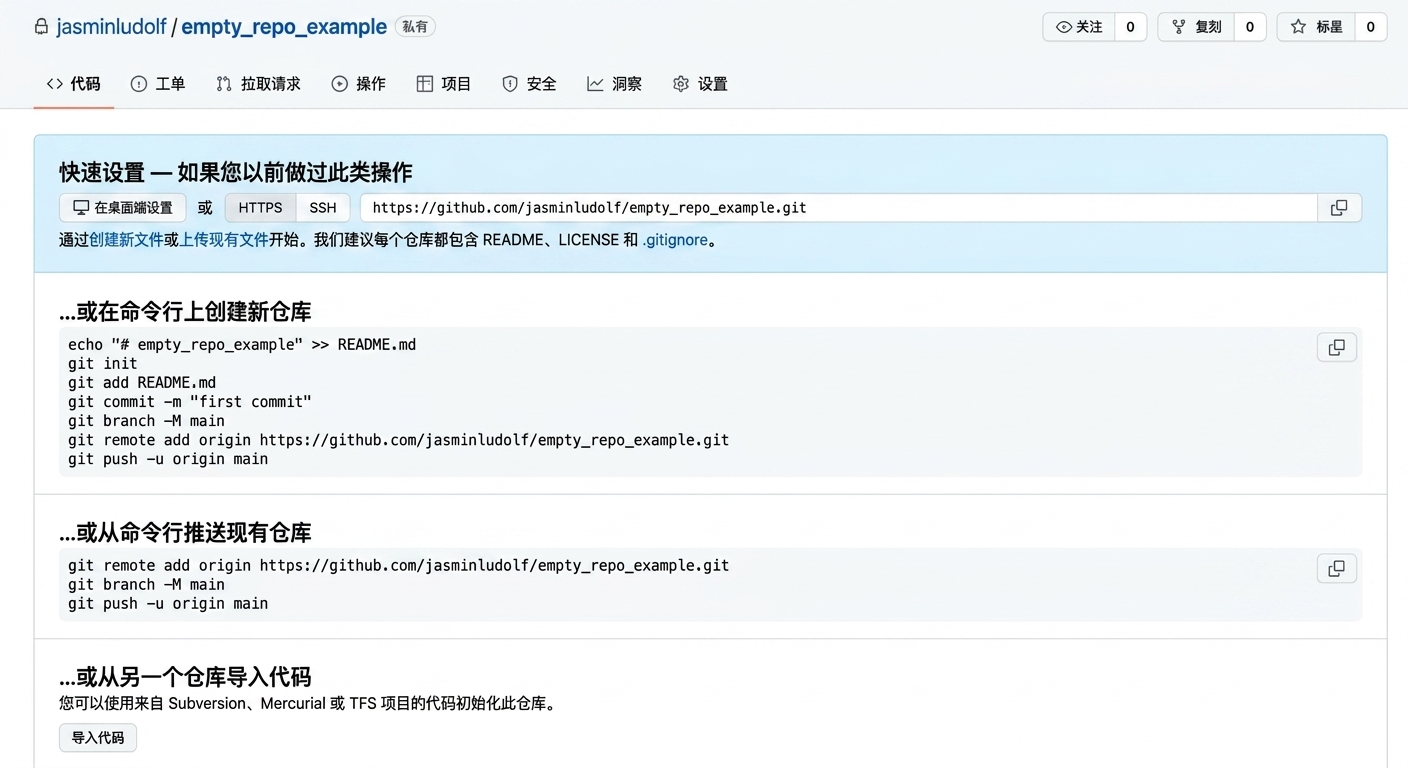
Task: Open the 安全 security tab
Action: tap(529, 84)
